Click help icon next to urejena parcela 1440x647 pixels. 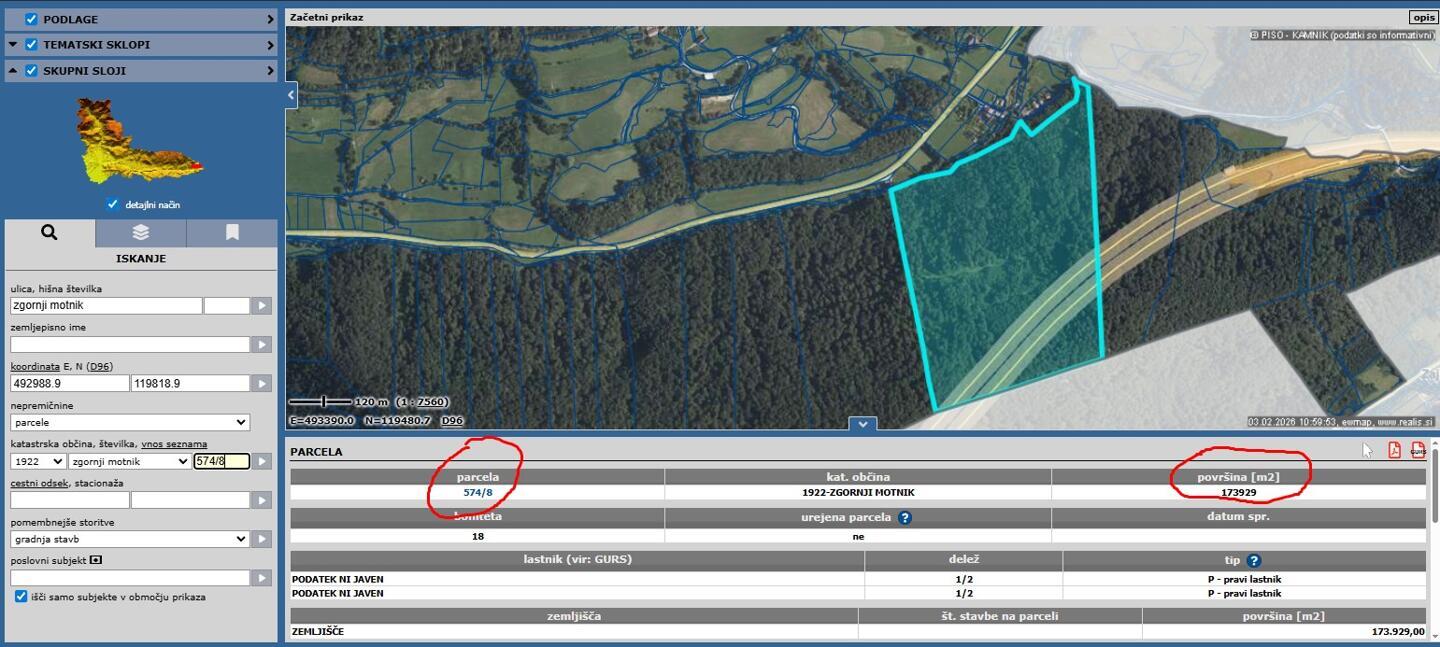click(x=904, y=518)
